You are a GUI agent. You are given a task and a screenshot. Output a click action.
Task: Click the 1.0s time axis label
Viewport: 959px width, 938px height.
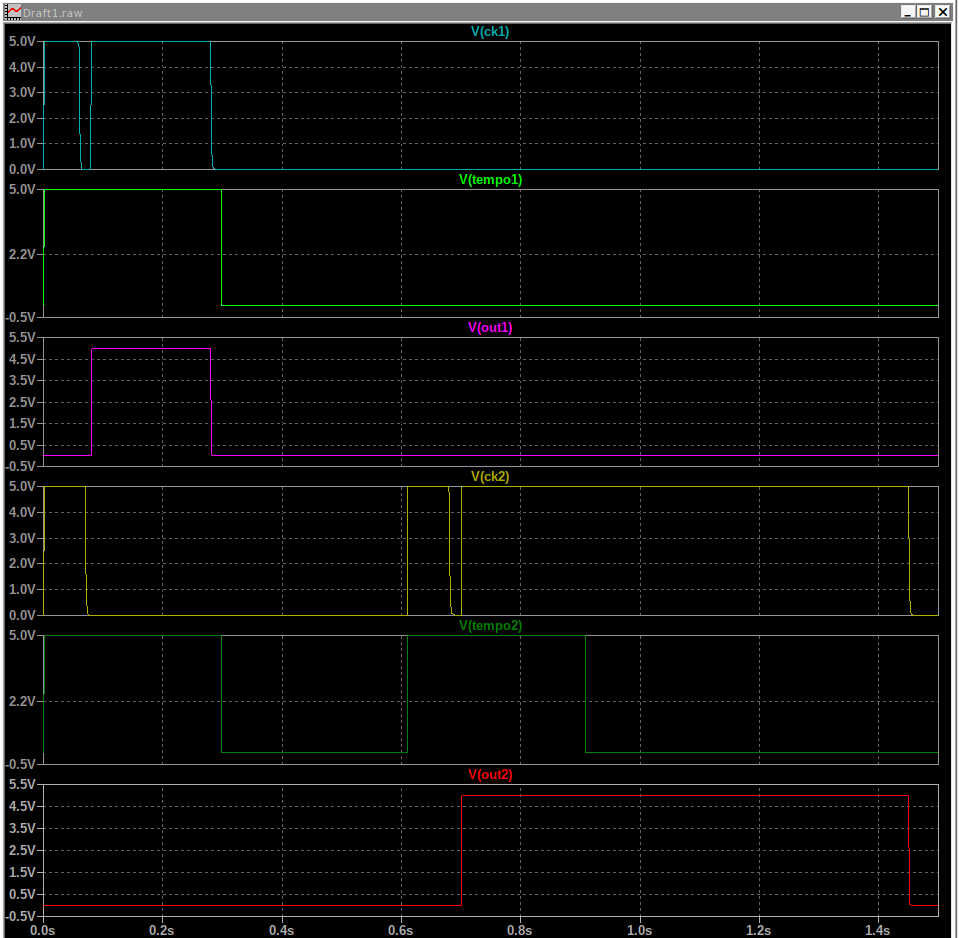639,930
